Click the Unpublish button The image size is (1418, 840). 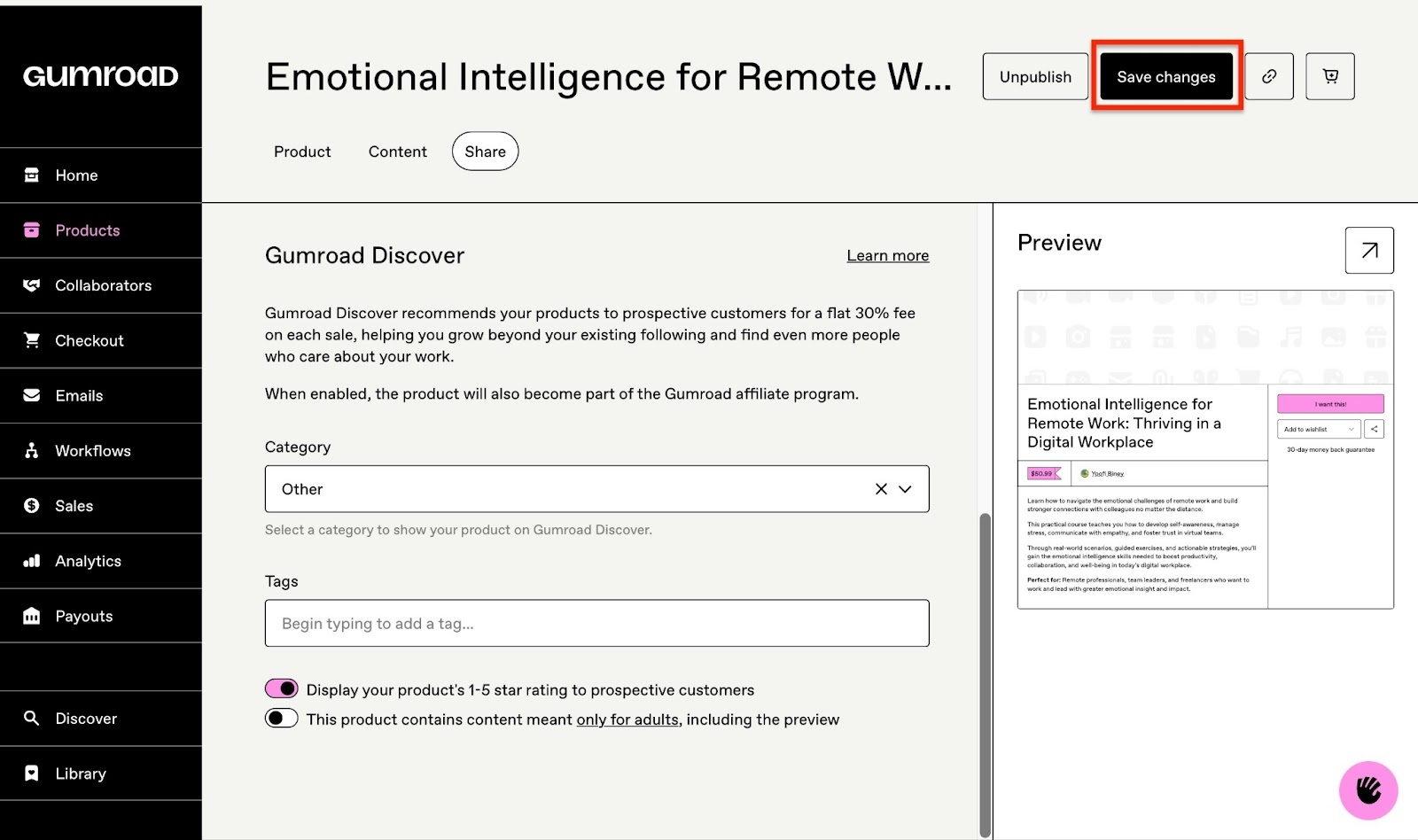pos(1035,76)
